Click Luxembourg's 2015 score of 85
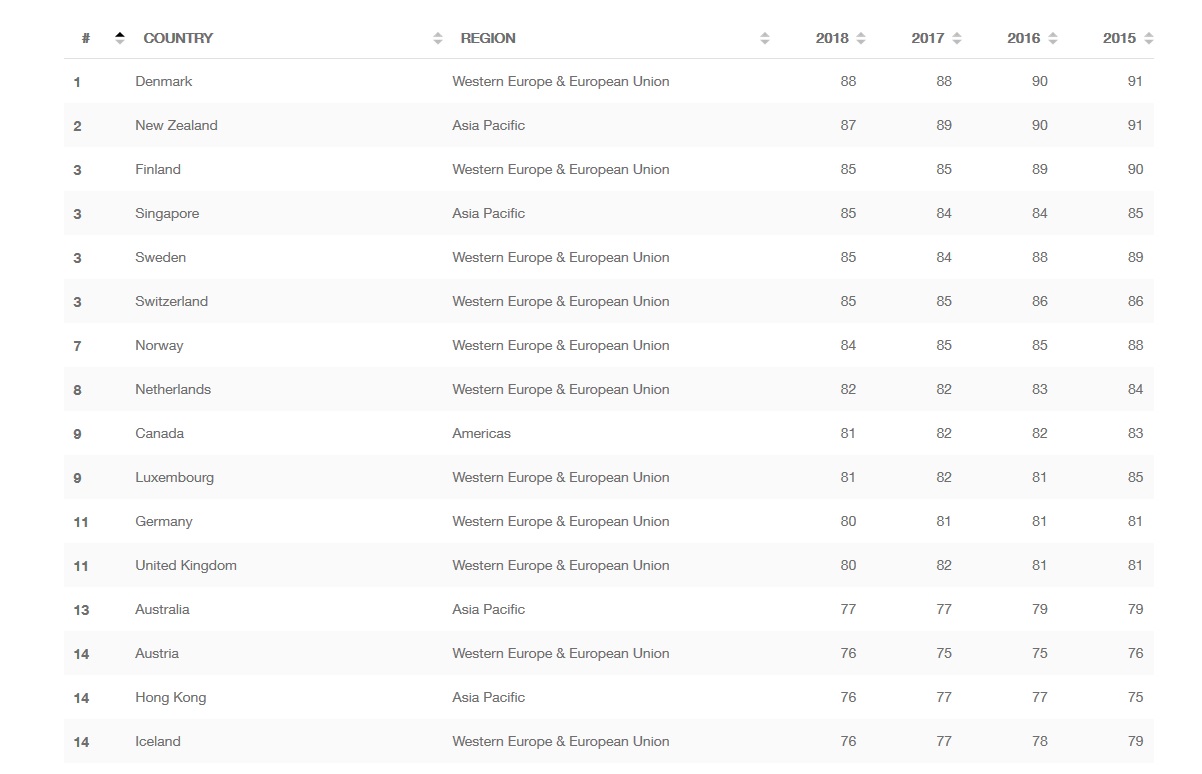 pos(1135,477)
